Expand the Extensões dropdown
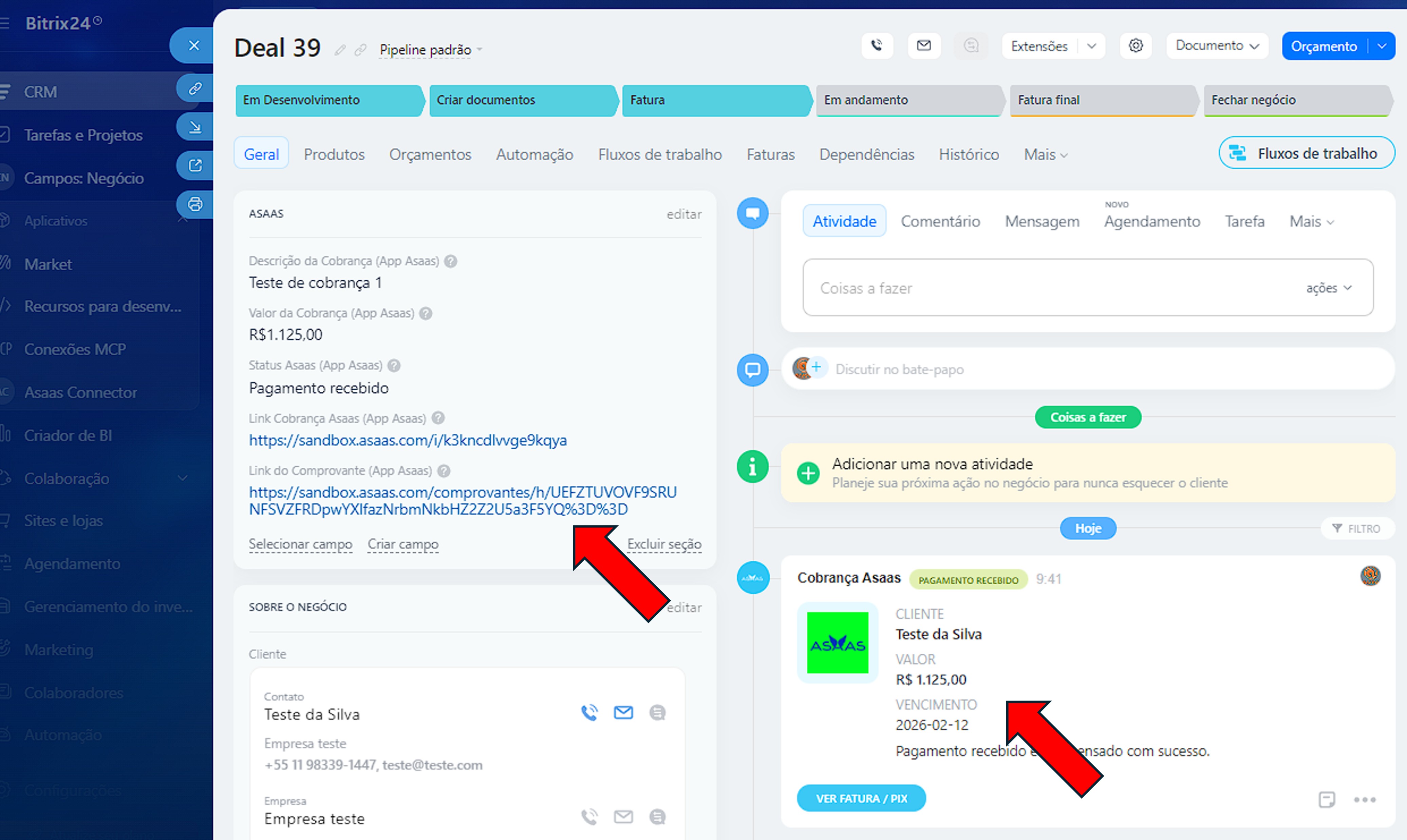The width and height of the screenshot is (1407, 840). tap(1091, 46)
